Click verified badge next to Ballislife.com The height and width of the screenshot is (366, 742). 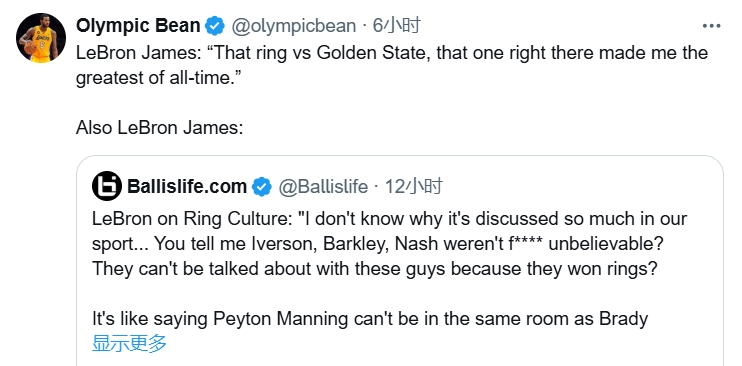[262, 187]
